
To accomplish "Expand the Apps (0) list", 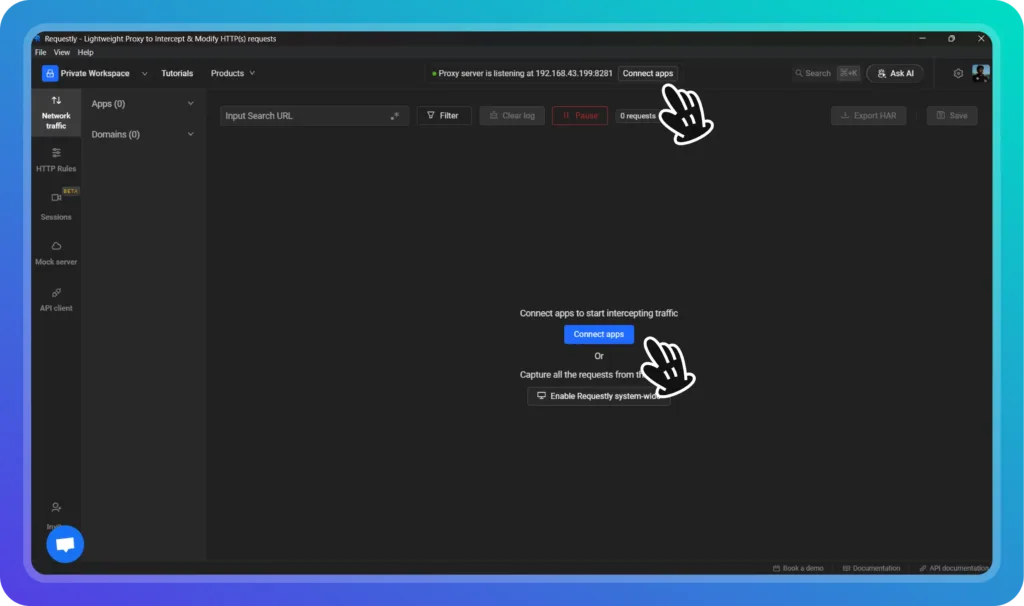I will [x=142, y=104].
